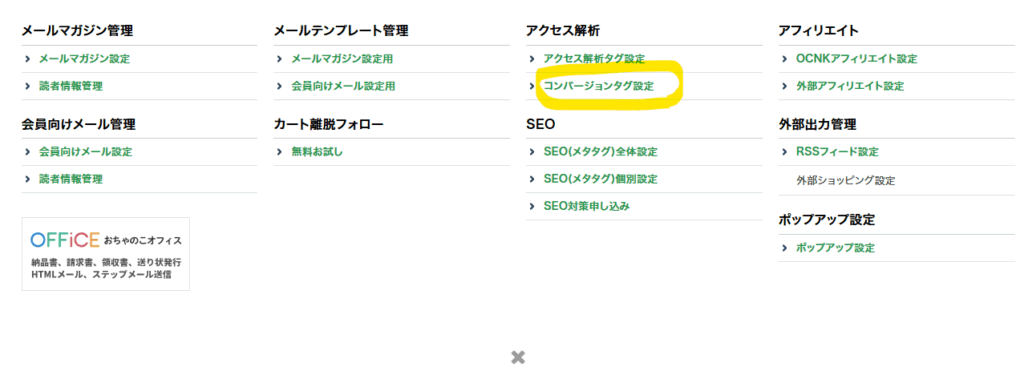The width and height of the screenshot is (1024, 375).
Task: Click the arrow next to アクセス解析タグ設定
Action: [532, 59]
